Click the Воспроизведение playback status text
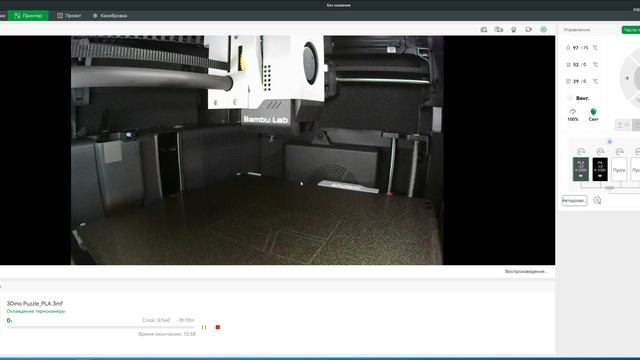The image size is (640, 360). (526, 271)
